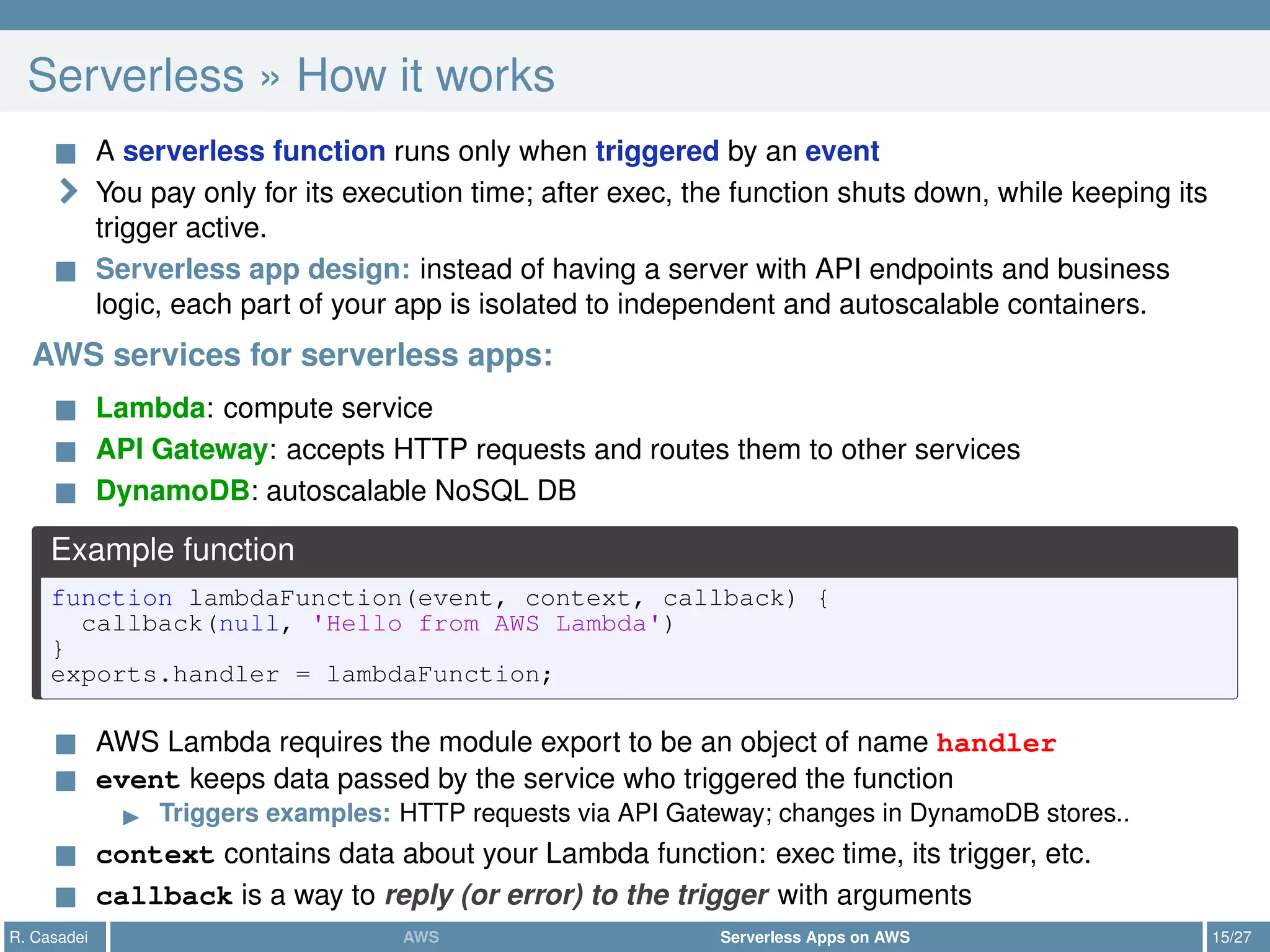Image resolution: width=1270 pixels, height=952 pixels.
Task: Click the green word 'DynamoDB'
Action: coord(173,491)
